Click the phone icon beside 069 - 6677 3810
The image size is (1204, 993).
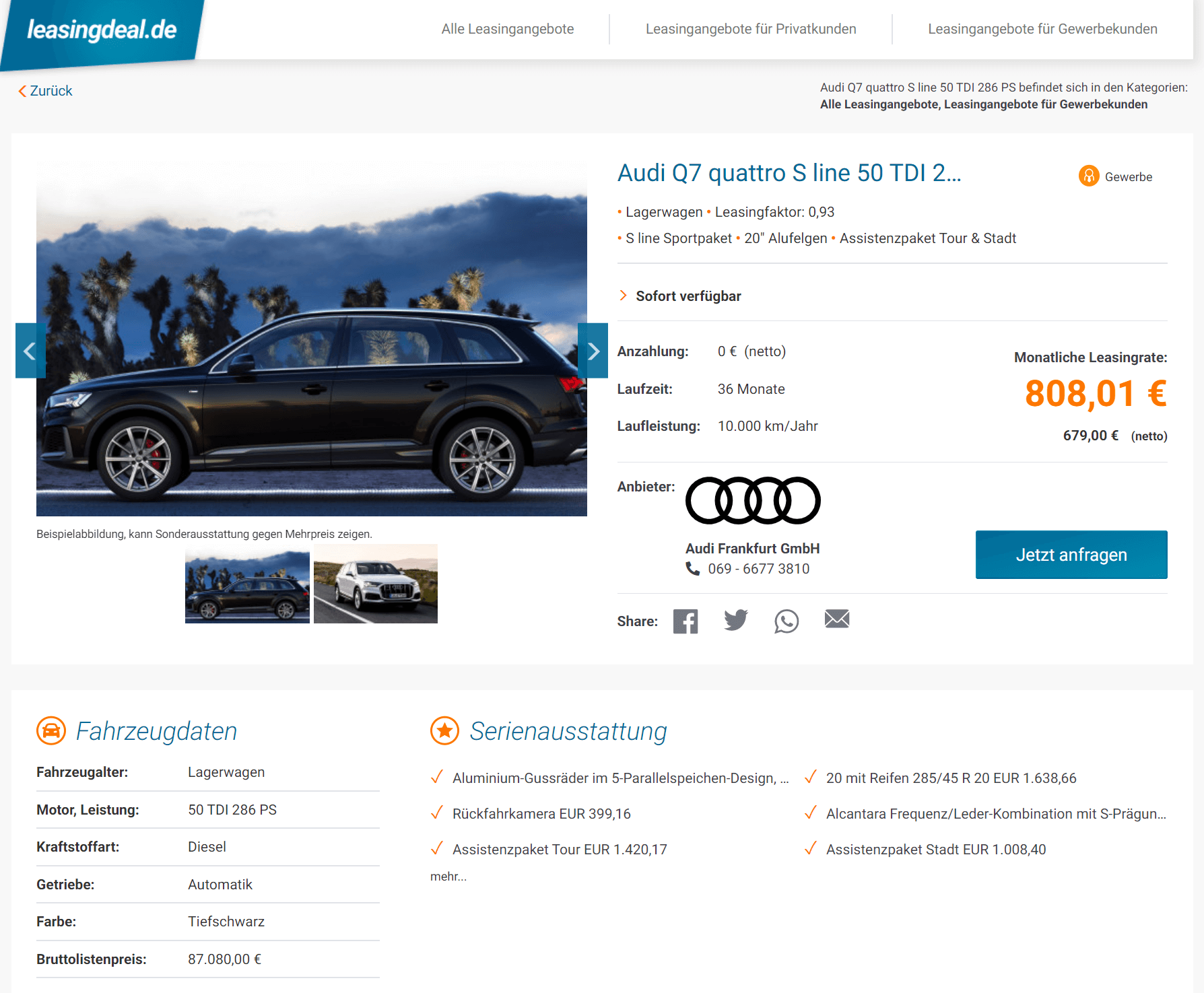pyautogui.click(x=692, y=568)
